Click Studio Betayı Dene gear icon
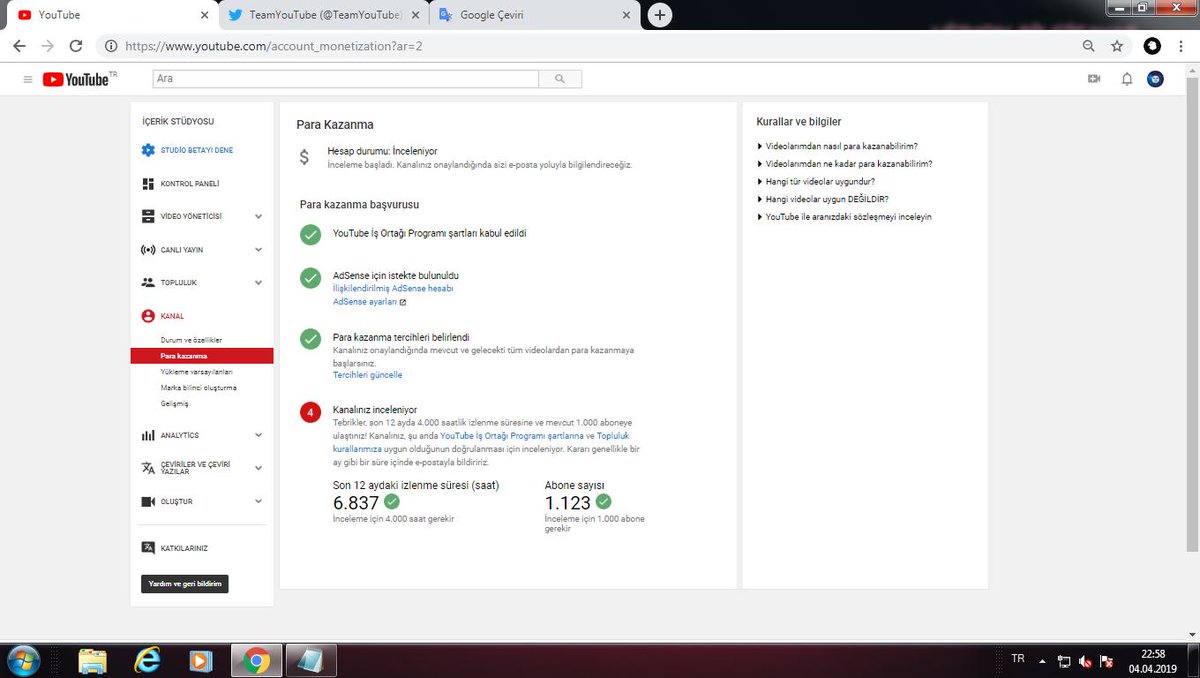 click(148, 150)
